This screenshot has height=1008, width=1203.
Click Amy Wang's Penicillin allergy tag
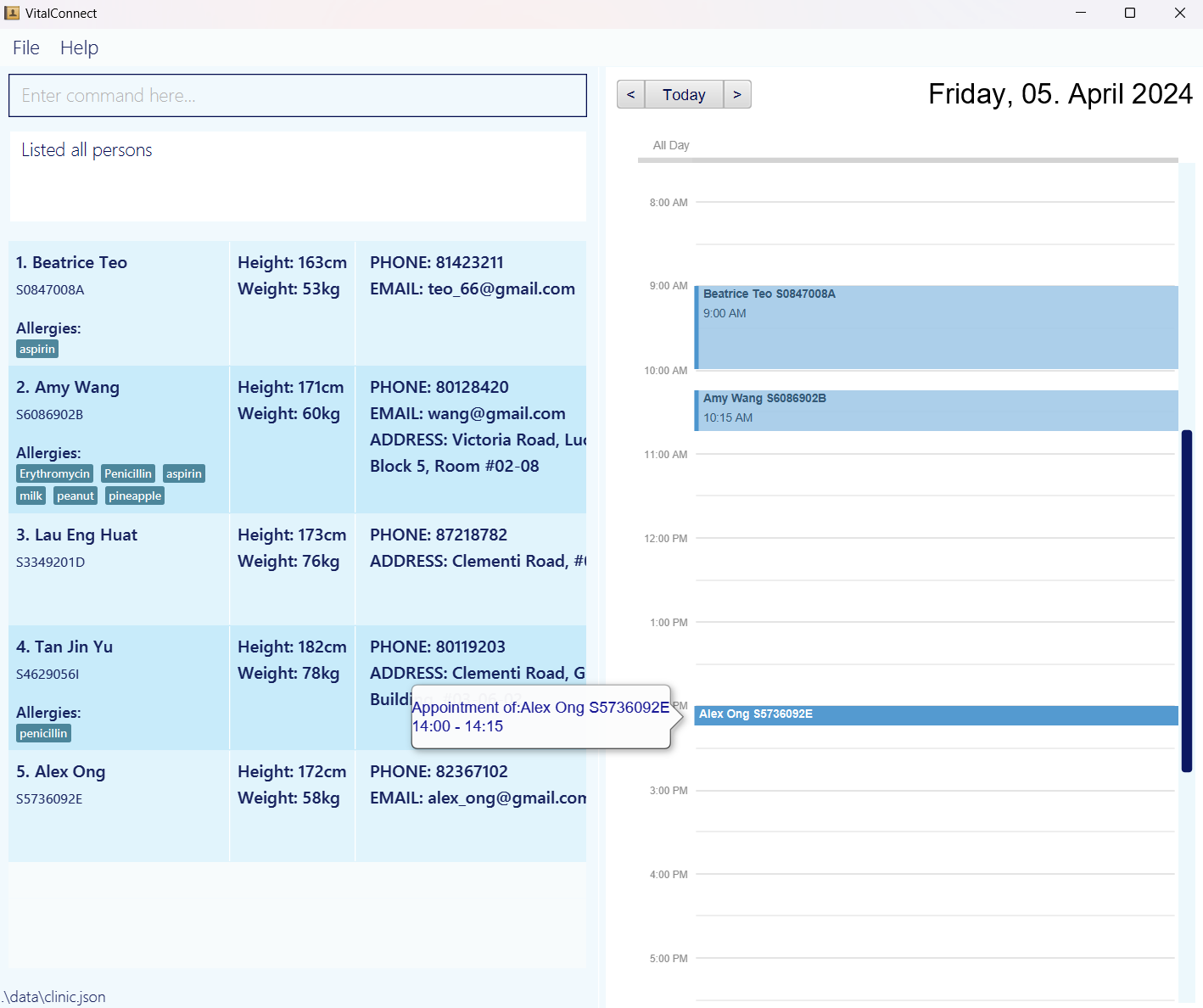tap(128, 473)
